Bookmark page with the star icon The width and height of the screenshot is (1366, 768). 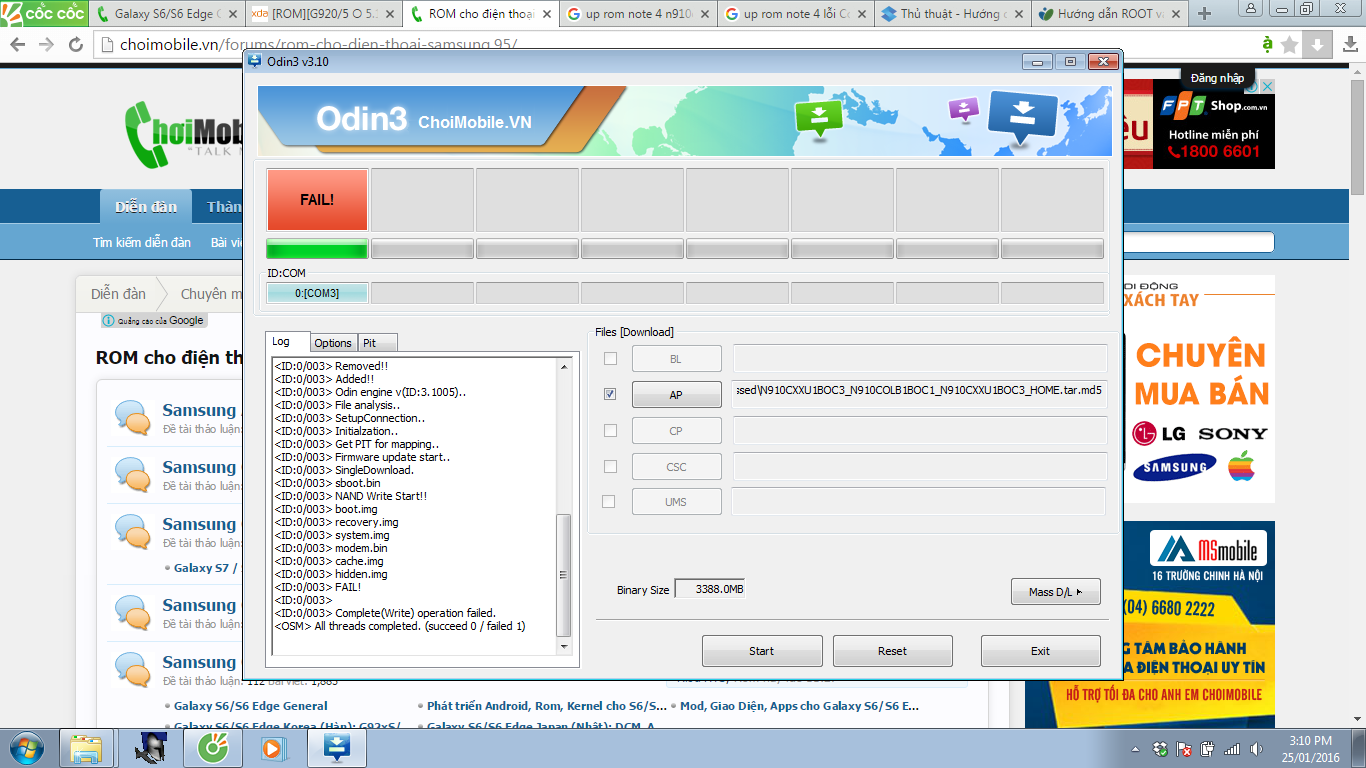pos(1290,45)
